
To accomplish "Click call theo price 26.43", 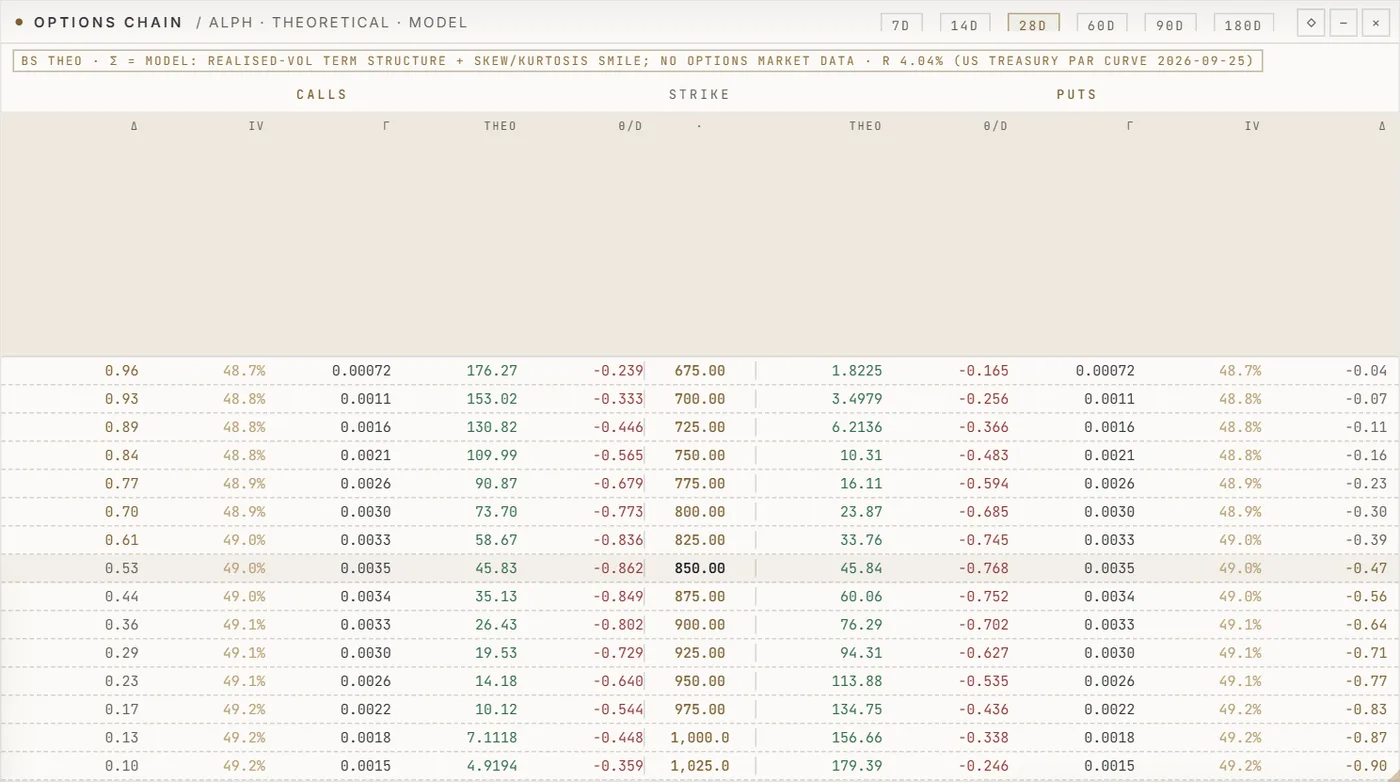I will 496,625.
